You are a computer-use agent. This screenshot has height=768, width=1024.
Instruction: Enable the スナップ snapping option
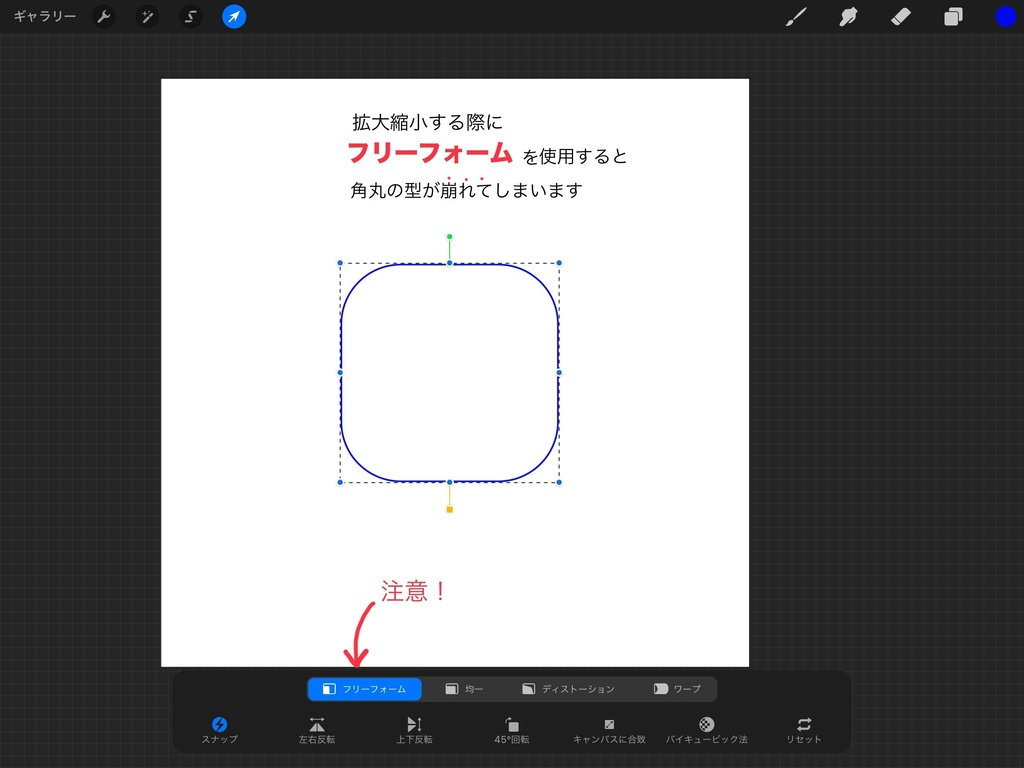point(220,729)
